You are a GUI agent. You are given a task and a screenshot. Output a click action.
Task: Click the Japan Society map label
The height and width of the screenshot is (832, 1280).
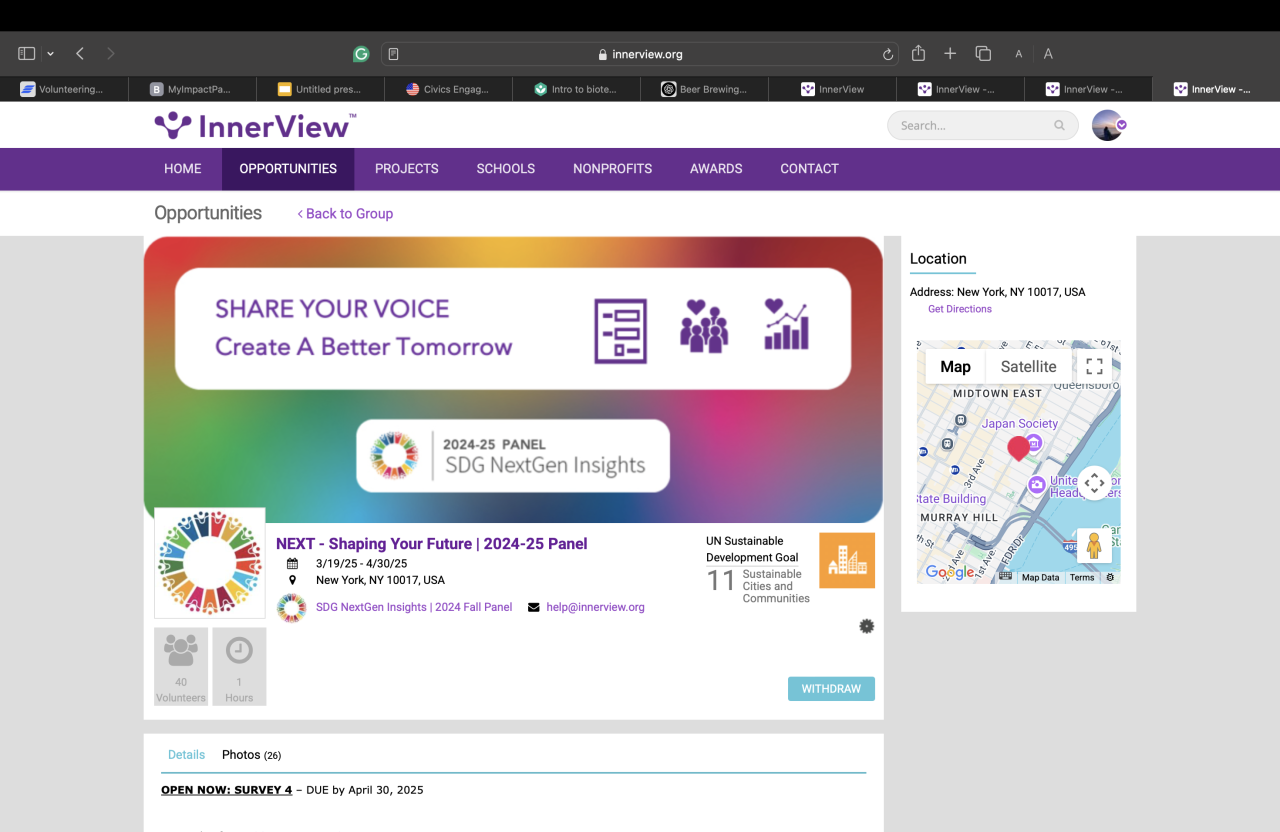(x=1020, y=423)
